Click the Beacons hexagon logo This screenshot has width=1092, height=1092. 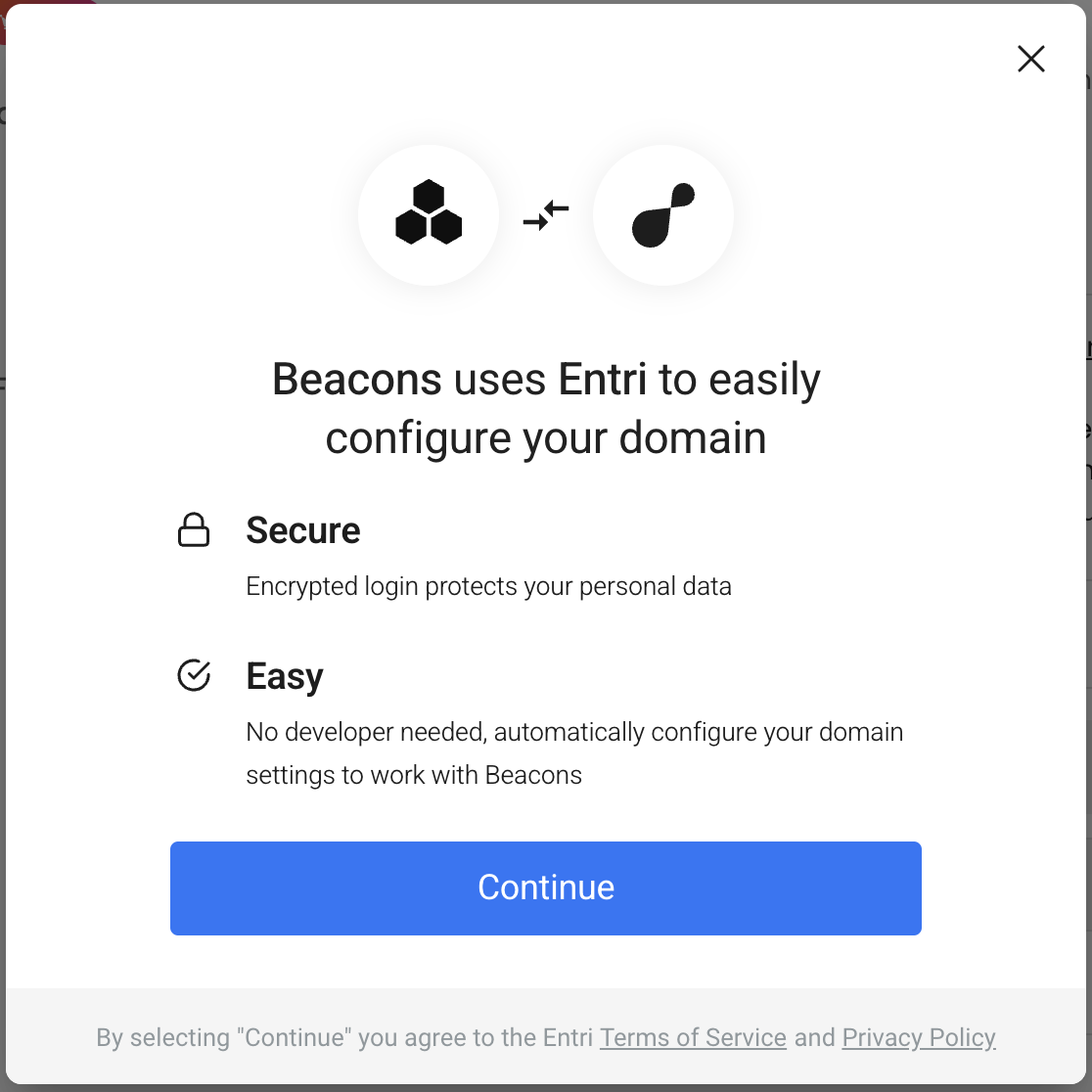pyautogui.click(x=429, y=212)
